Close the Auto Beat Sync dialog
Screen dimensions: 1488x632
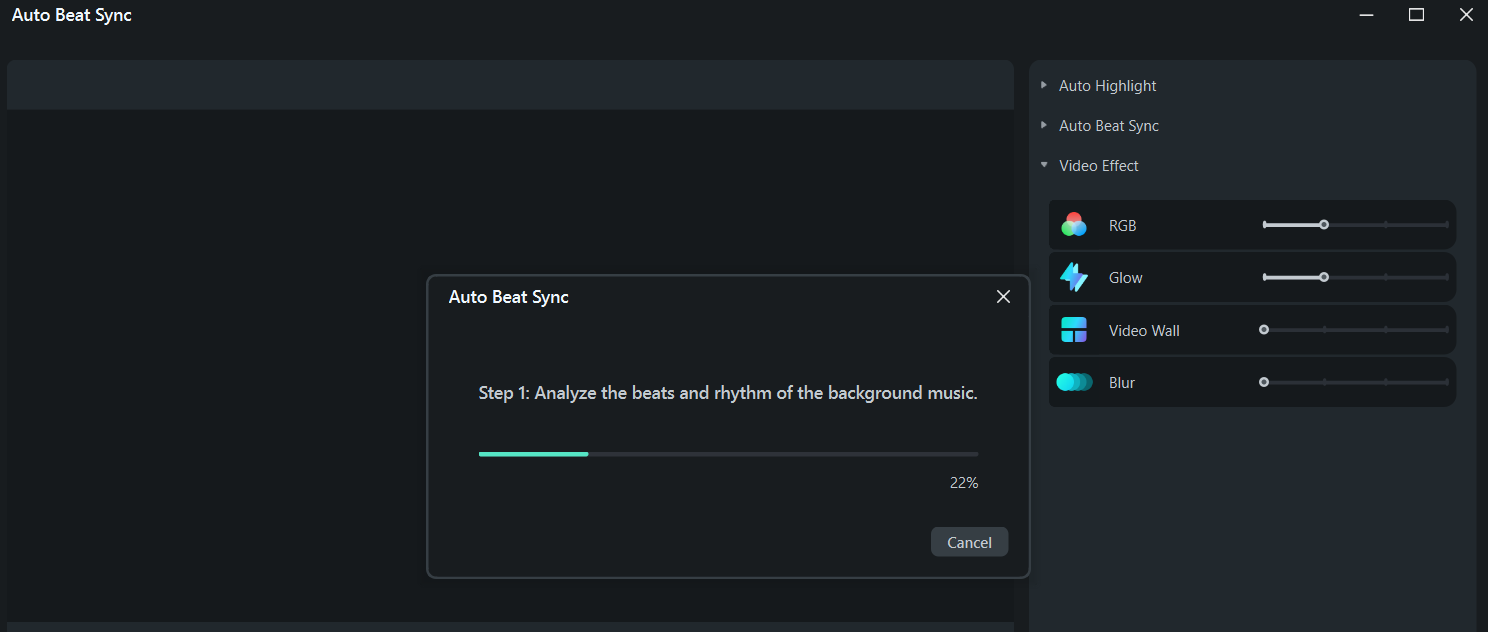pyautogui.click(x=1003, y=297)
